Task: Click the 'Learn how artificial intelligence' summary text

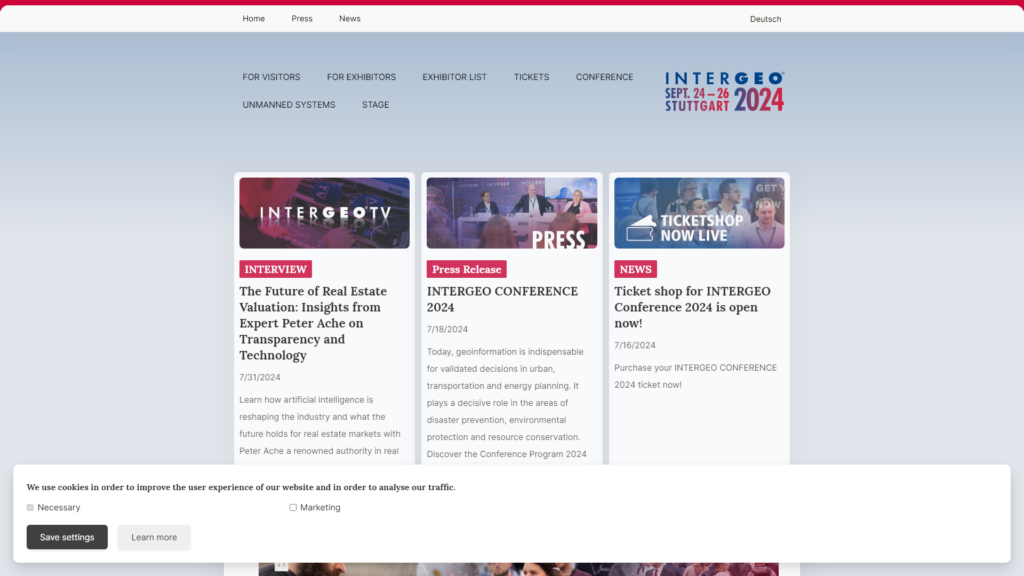Action: point(320,425)
